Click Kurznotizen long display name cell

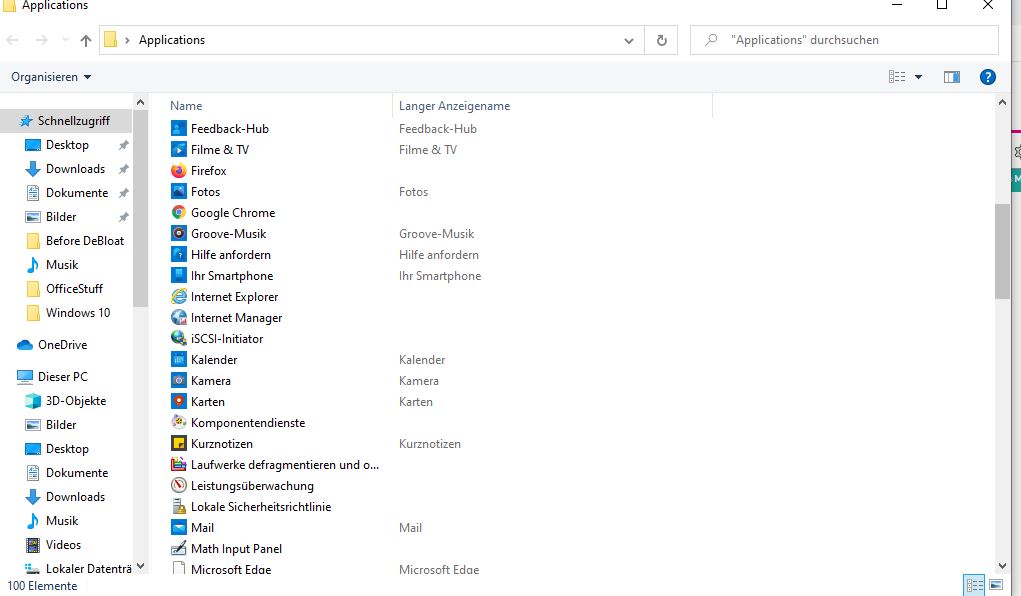[430, 444]
